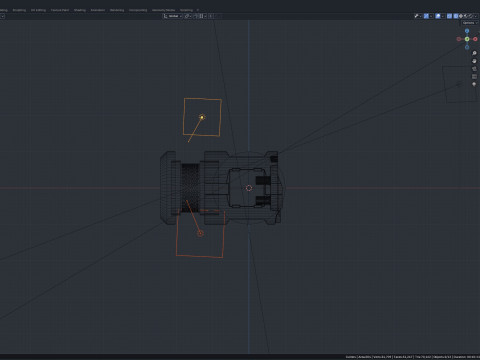Open the Compositing workspace tab
Screen dimensions: 480x360
tap(138, 10)
